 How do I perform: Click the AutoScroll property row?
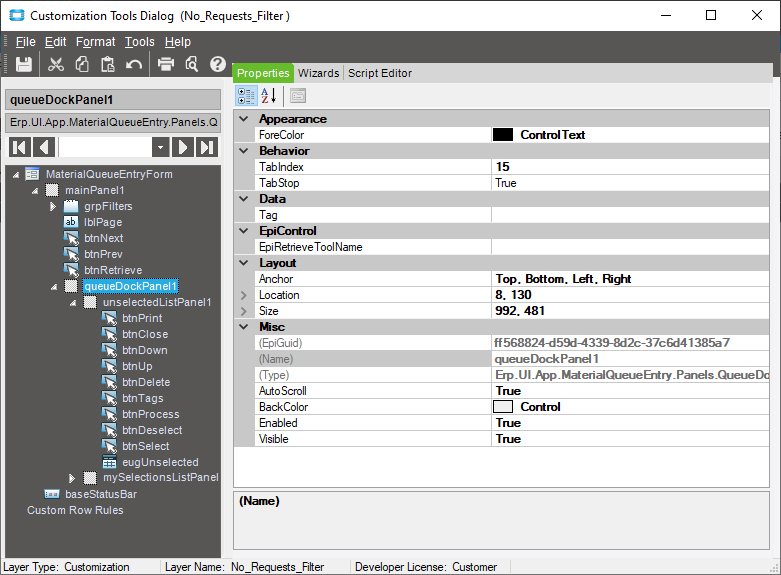pyautogui.click(x=512, y=391)
